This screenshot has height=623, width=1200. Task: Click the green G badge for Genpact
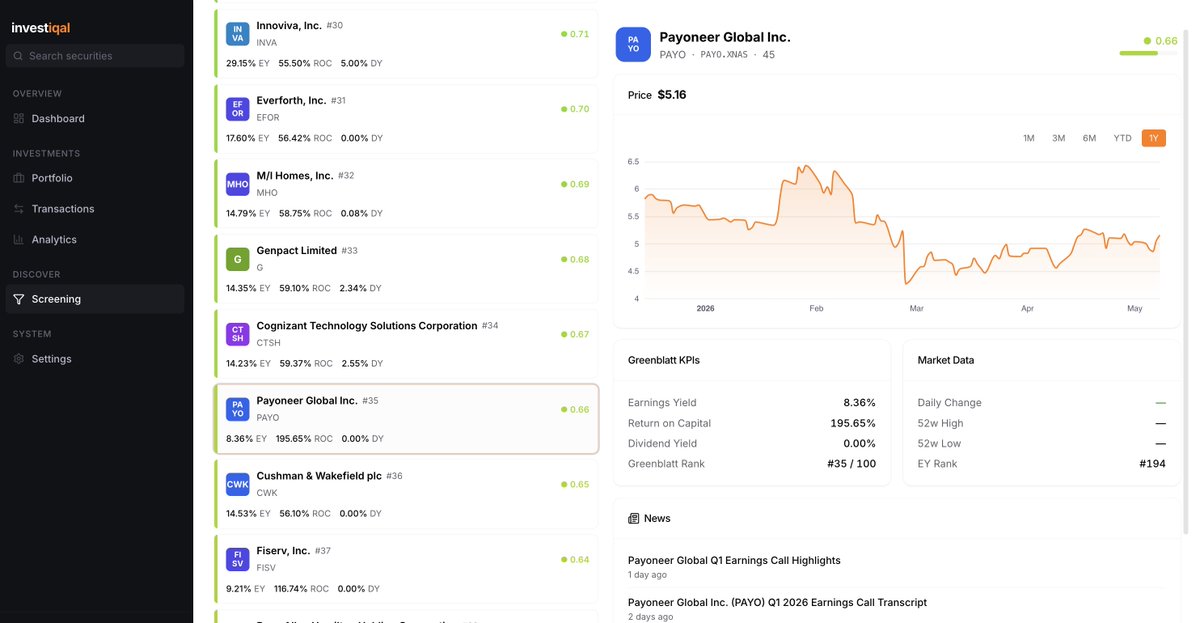click(x=237, y=259)
